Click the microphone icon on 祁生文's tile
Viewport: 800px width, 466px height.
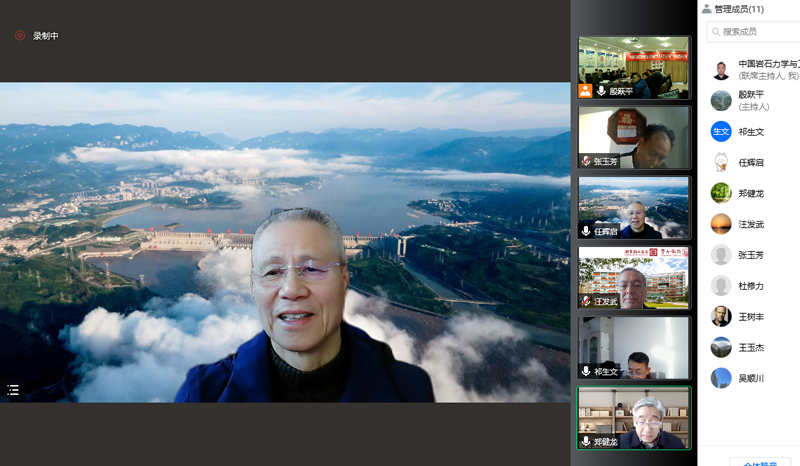pos(586,371)
